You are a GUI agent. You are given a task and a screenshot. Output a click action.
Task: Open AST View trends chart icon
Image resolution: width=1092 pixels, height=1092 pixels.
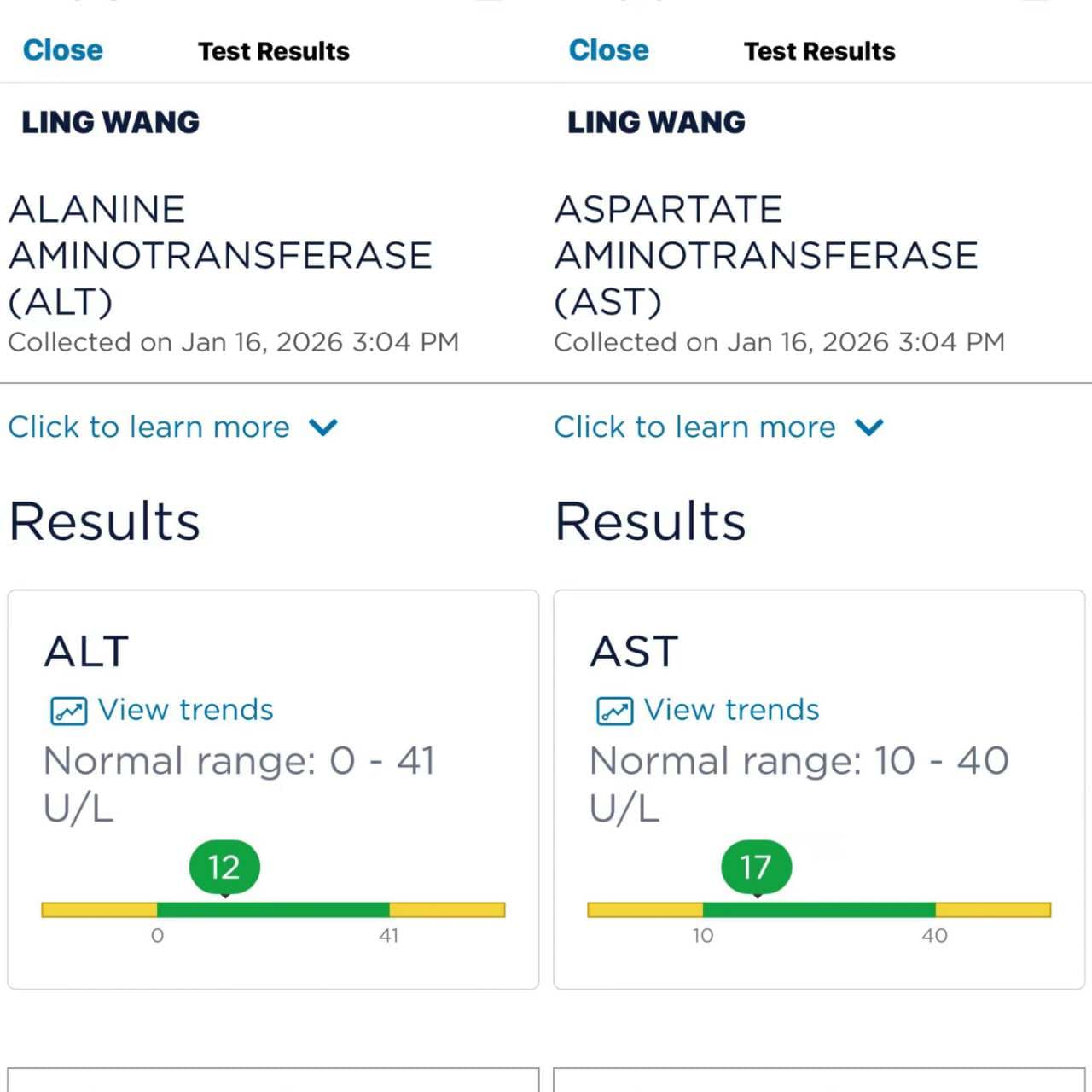coord(614,711)
